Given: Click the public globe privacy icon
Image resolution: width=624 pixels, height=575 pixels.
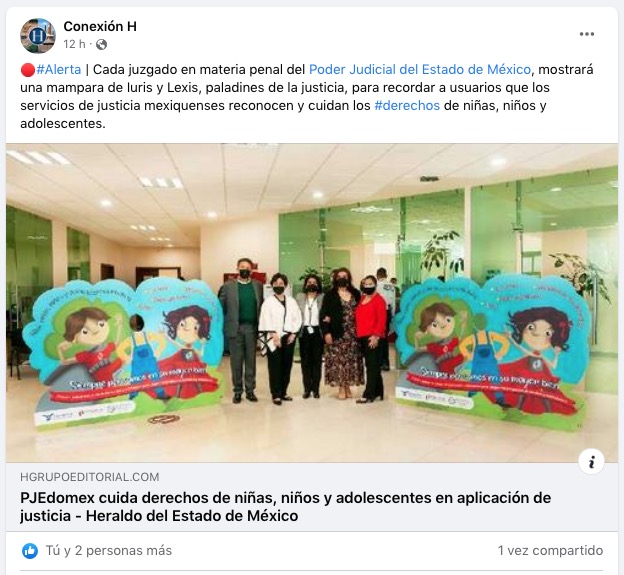Looking at the screenshot, I should 101,45.
